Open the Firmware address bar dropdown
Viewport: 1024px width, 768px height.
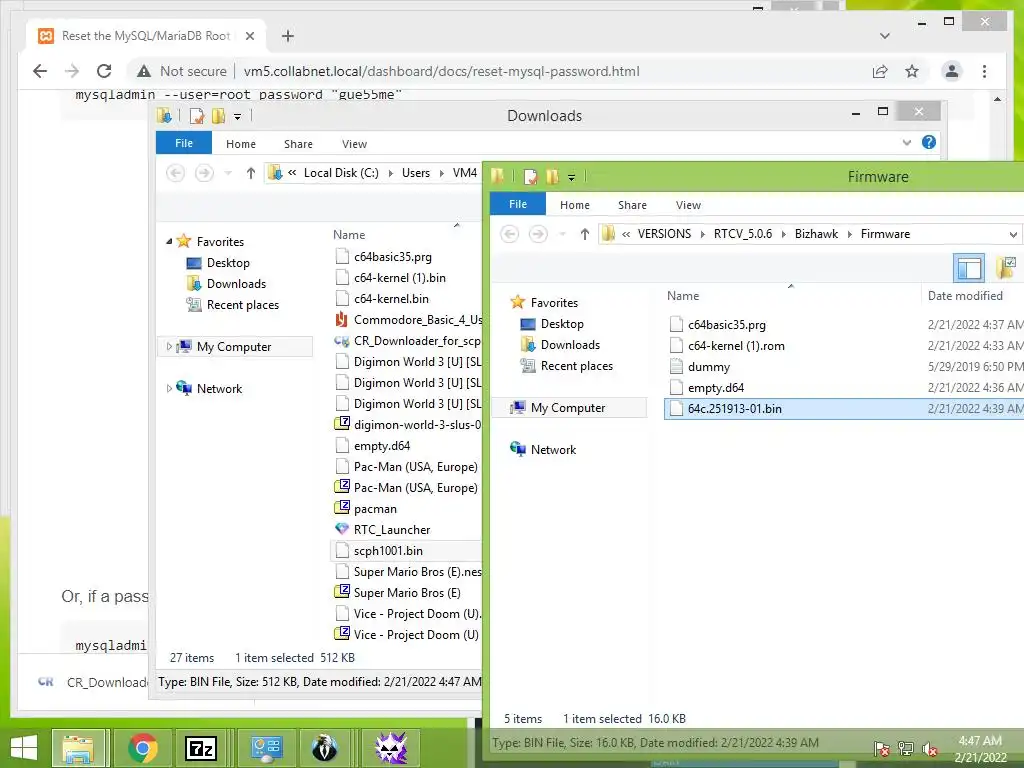pyautogui.click(x=1013, y=234)
